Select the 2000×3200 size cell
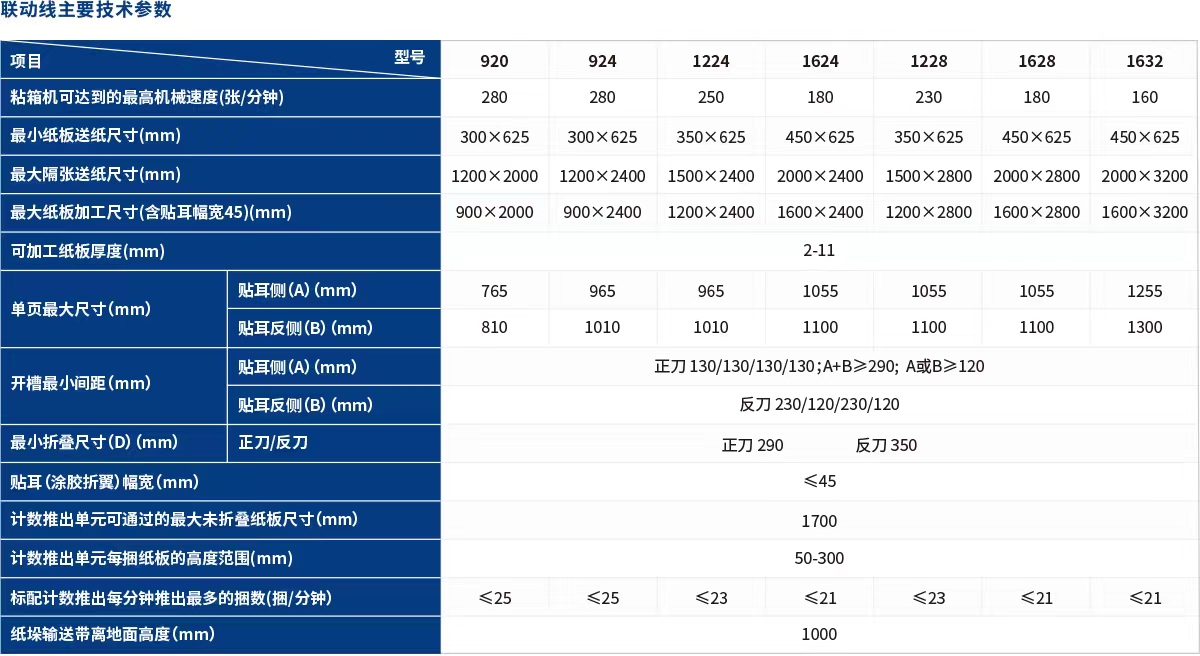Viewport: 1200px width, 656px height. 1144,176
